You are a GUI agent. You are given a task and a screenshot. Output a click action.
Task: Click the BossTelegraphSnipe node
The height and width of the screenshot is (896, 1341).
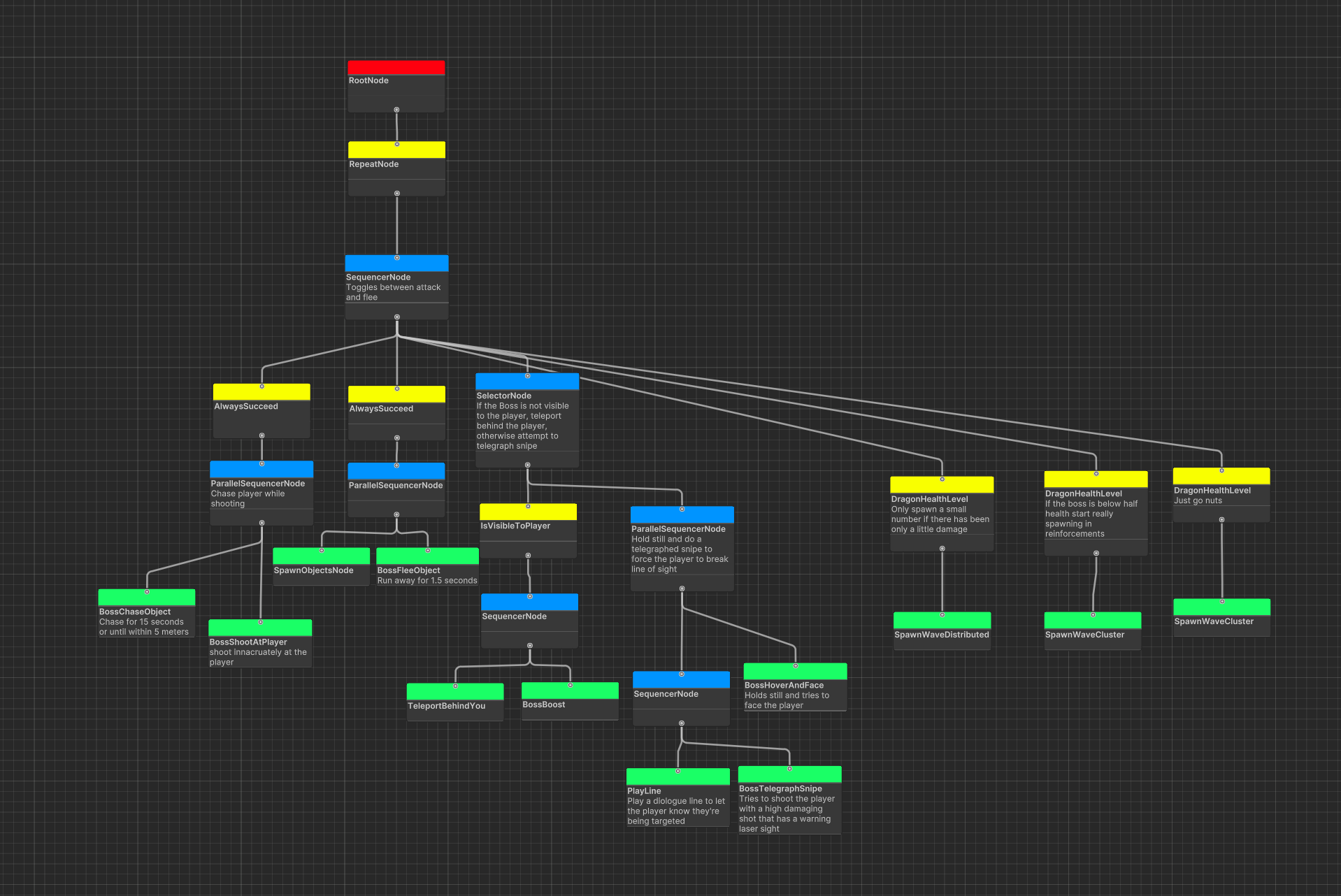(x=789, y=804)
